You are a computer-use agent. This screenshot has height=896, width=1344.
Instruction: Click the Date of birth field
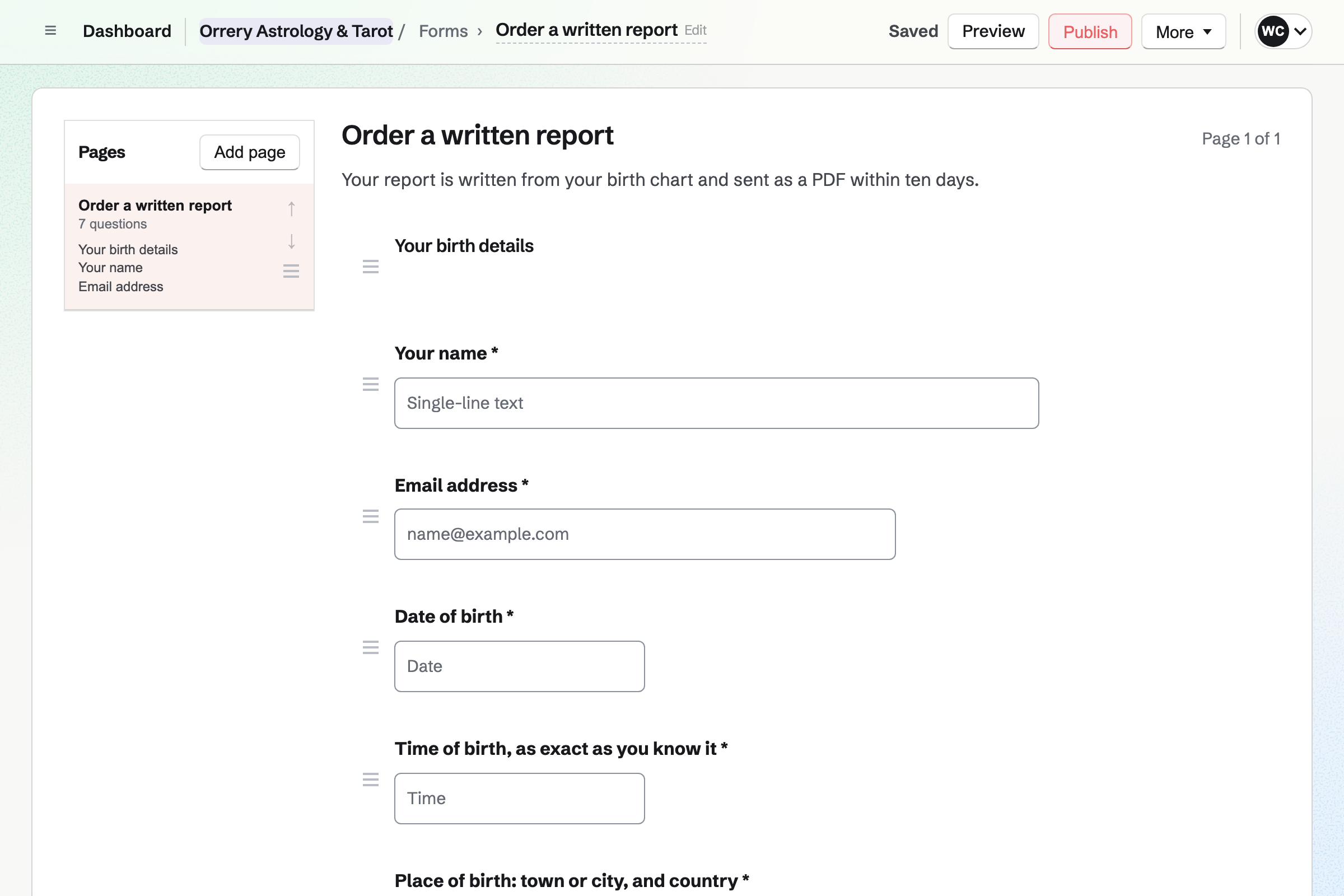(x=520, y=666)
